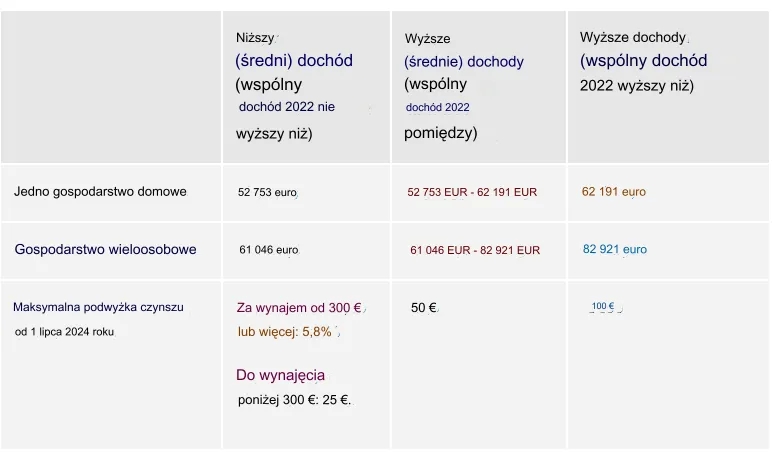Open the purple "Do wynajęcia" link

pyautogui.click(x=280, y=376)
